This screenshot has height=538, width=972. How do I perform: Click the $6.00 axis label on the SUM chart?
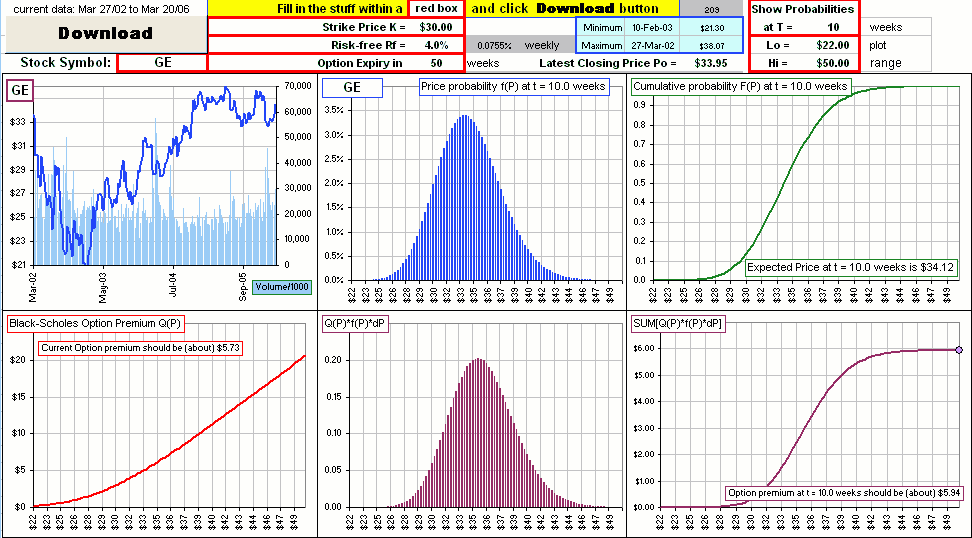tap(642, 348)
